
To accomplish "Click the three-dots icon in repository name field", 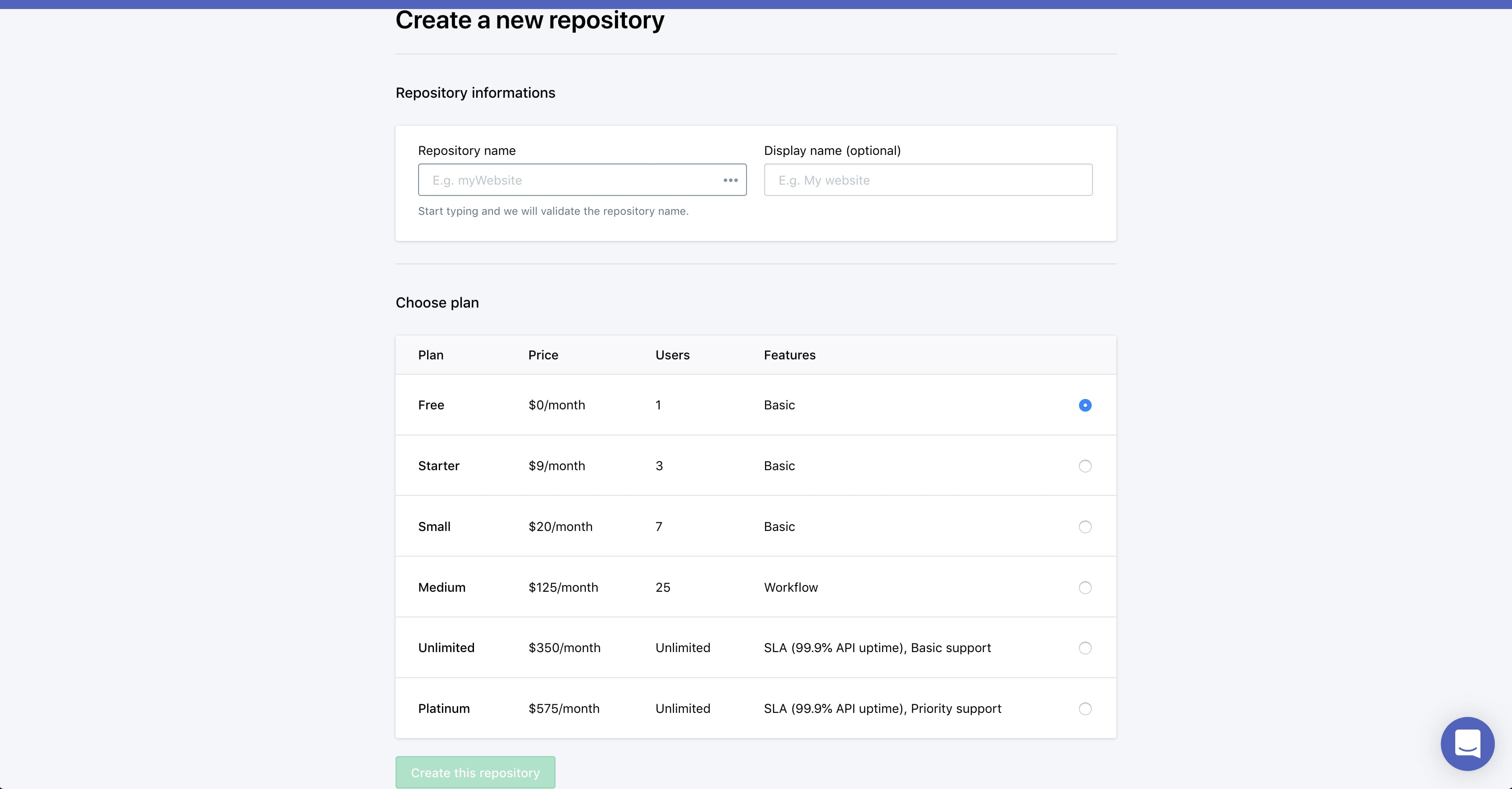I will (730, 180).
